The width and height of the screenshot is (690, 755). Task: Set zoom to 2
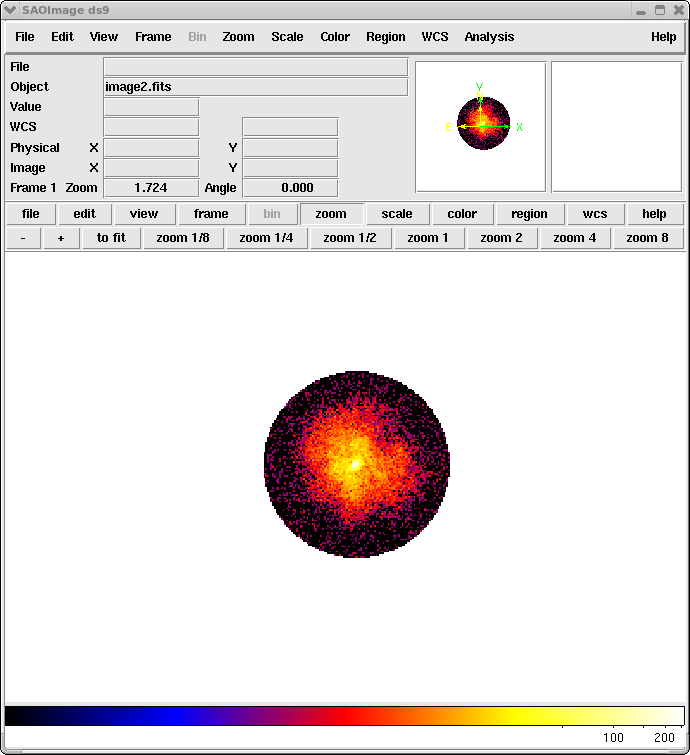501,238
